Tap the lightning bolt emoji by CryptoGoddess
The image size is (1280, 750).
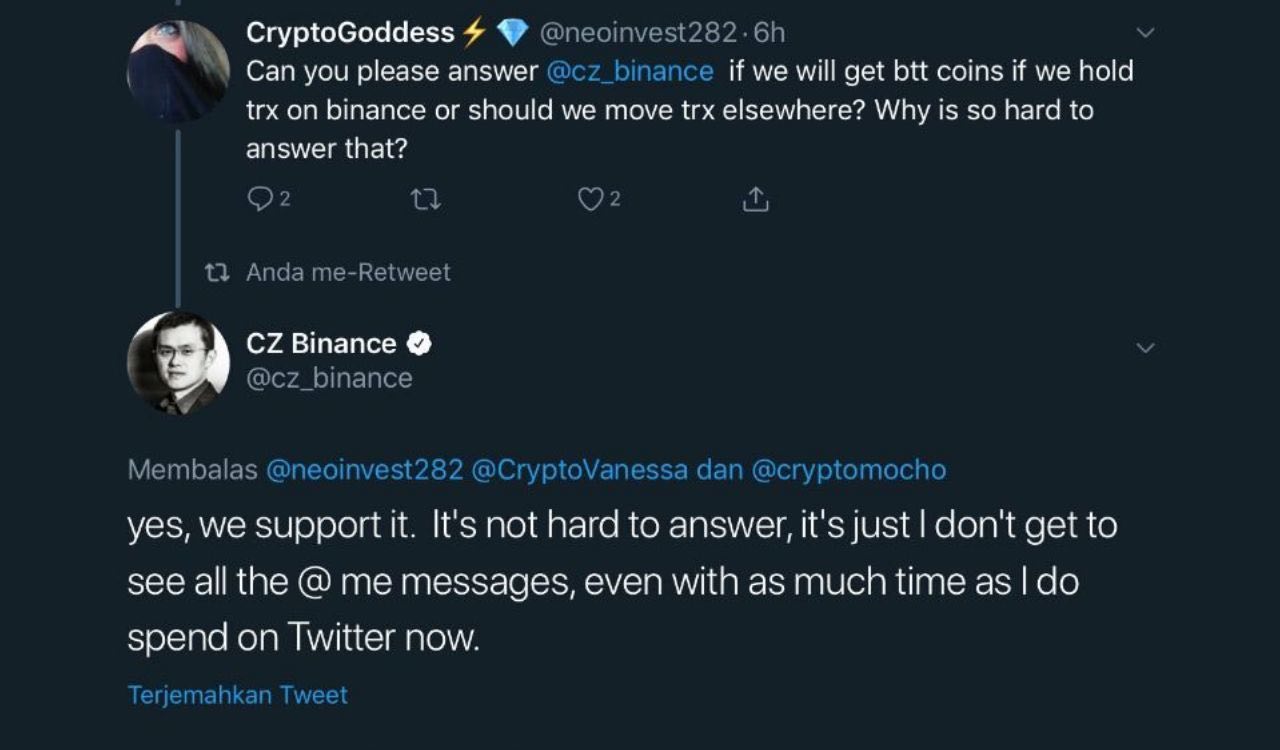point(474,33)
